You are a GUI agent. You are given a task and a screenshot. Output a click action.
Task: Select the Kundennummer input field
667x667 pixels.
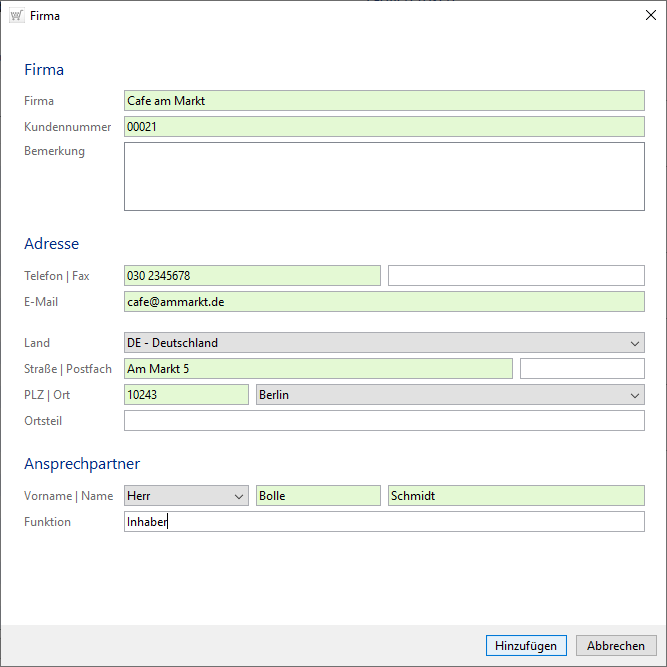pos(384,127)
